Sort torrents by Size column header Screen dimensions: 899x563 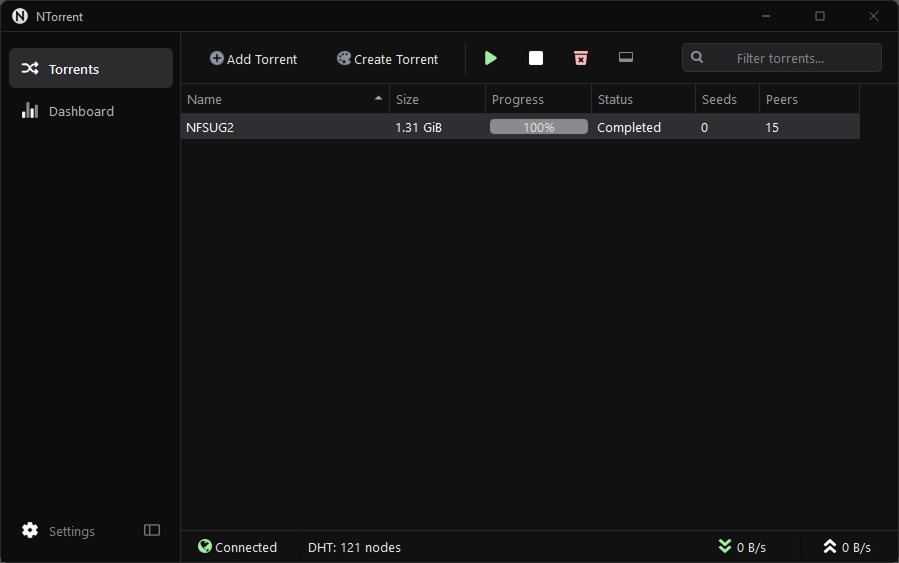tap(437, 99)
